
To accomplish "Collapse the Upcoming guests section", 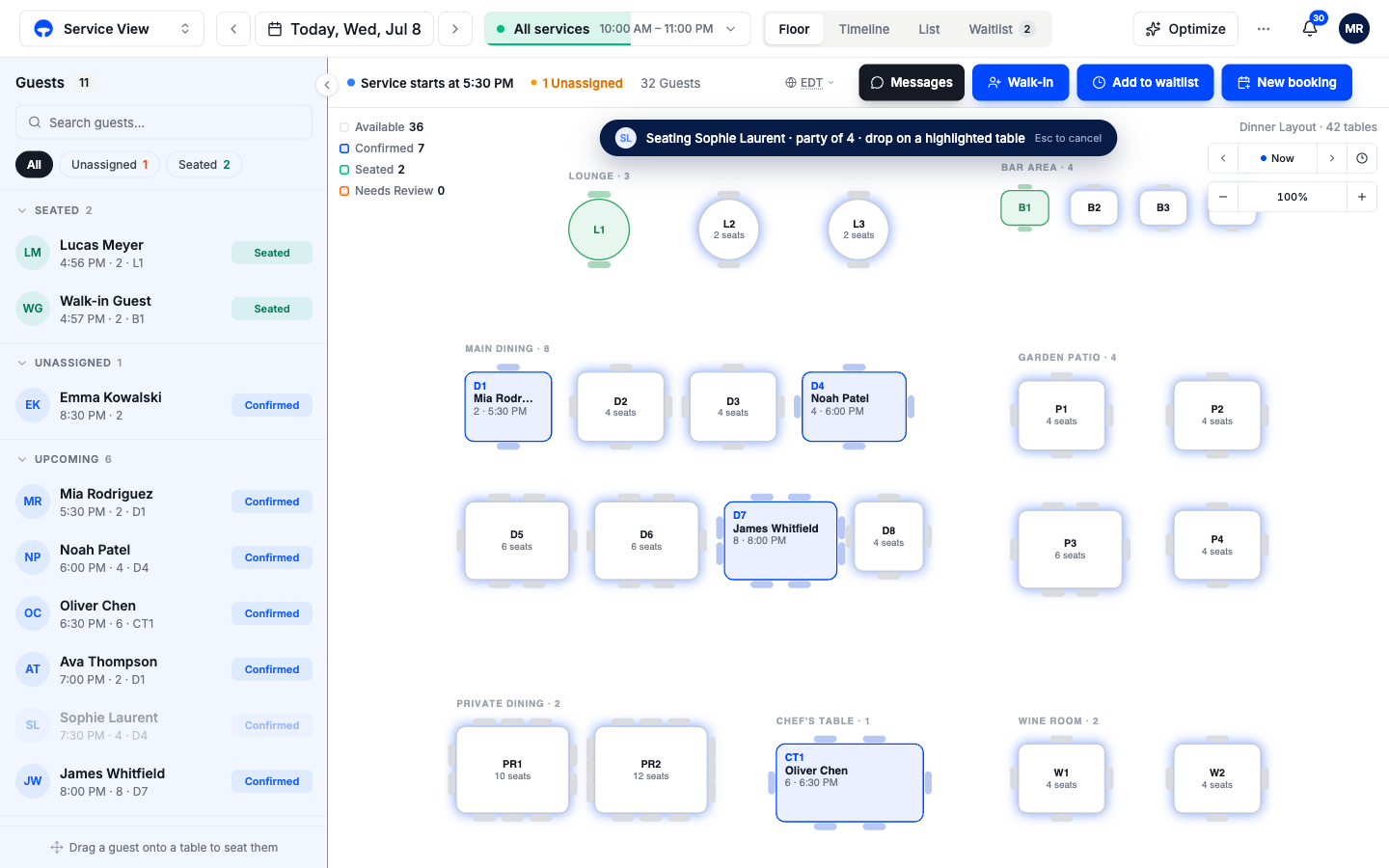I will 22,459.
